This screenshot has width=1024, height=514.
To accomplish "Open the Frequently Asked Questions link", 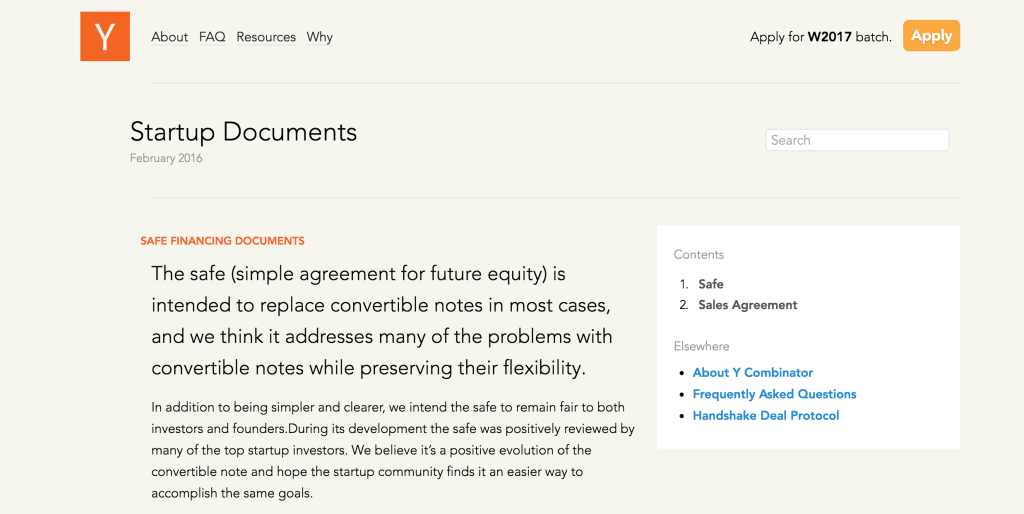I will (x=775, y=394).
